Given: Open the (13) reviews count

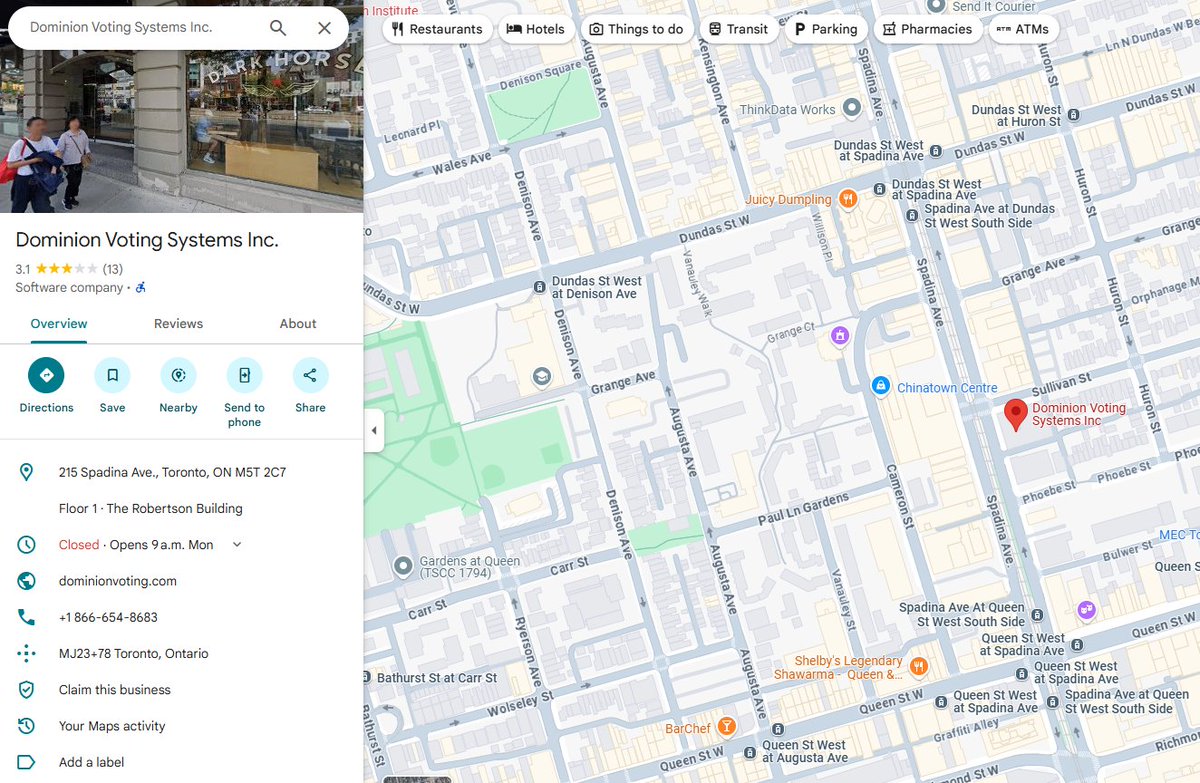Looking at the screenshot, I should 113,268.
